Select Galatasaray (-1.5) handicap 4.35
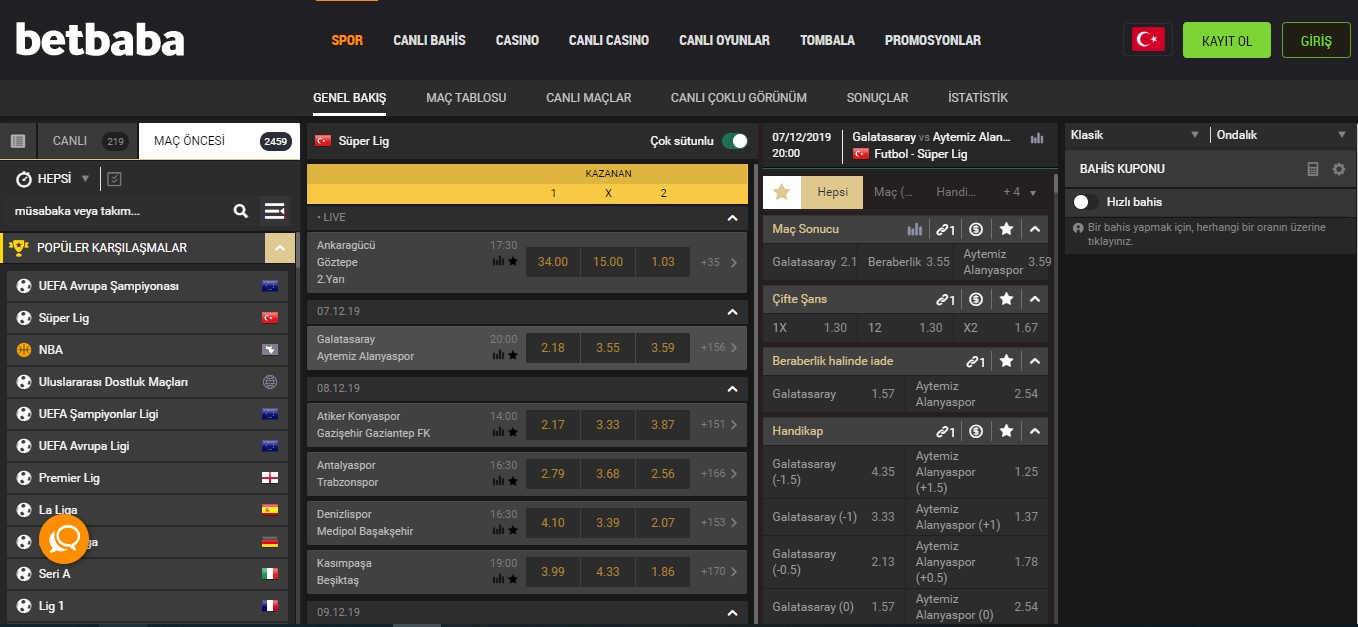1358x627 pixels. coord(833,471)
